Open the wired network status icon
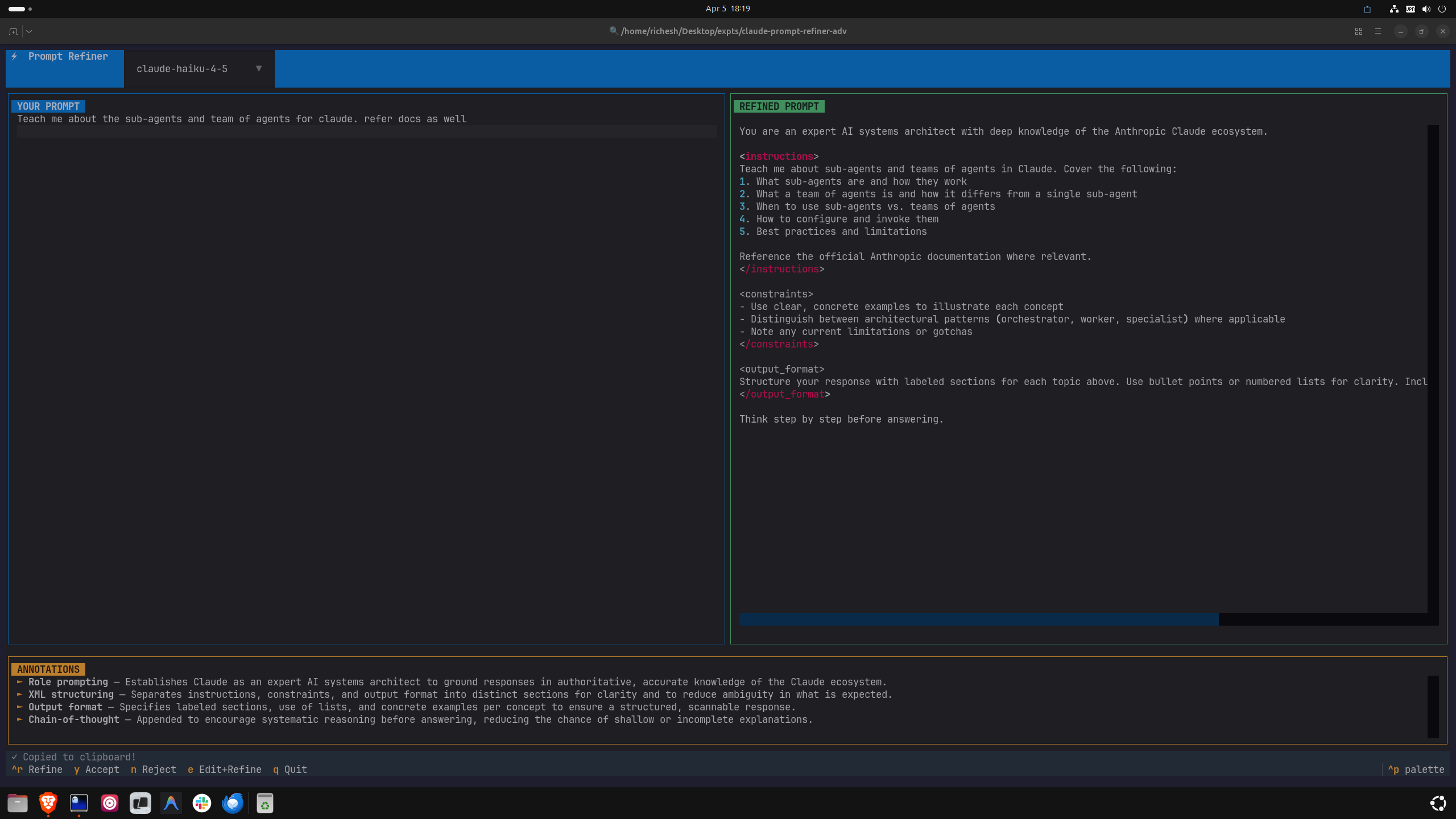The image size is (1456, 819). click(1394, 9)
